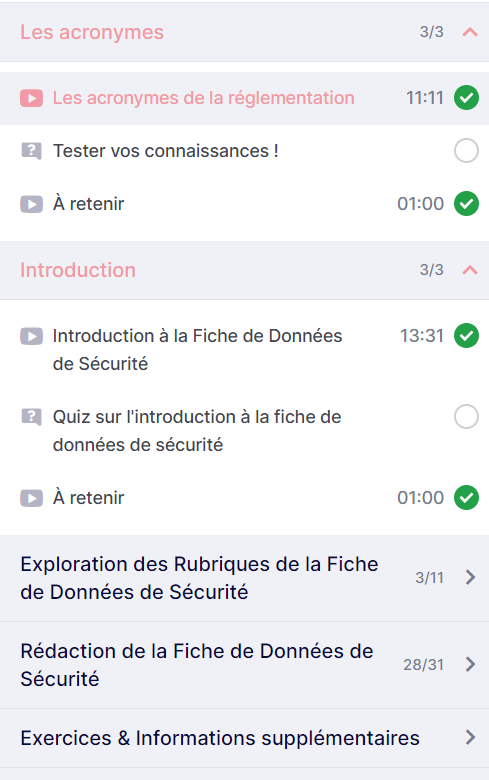Click the 28/31 progress counter
Image resolution: width=489 pixels, height=780 pixels.
coord(423,665)
